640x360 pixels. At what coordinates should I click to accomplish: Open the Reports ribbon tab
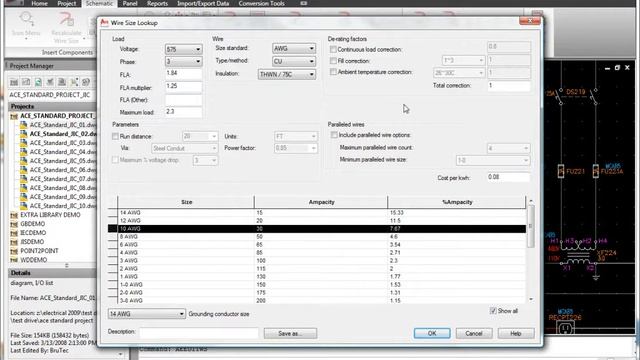(x=157, y=3)
